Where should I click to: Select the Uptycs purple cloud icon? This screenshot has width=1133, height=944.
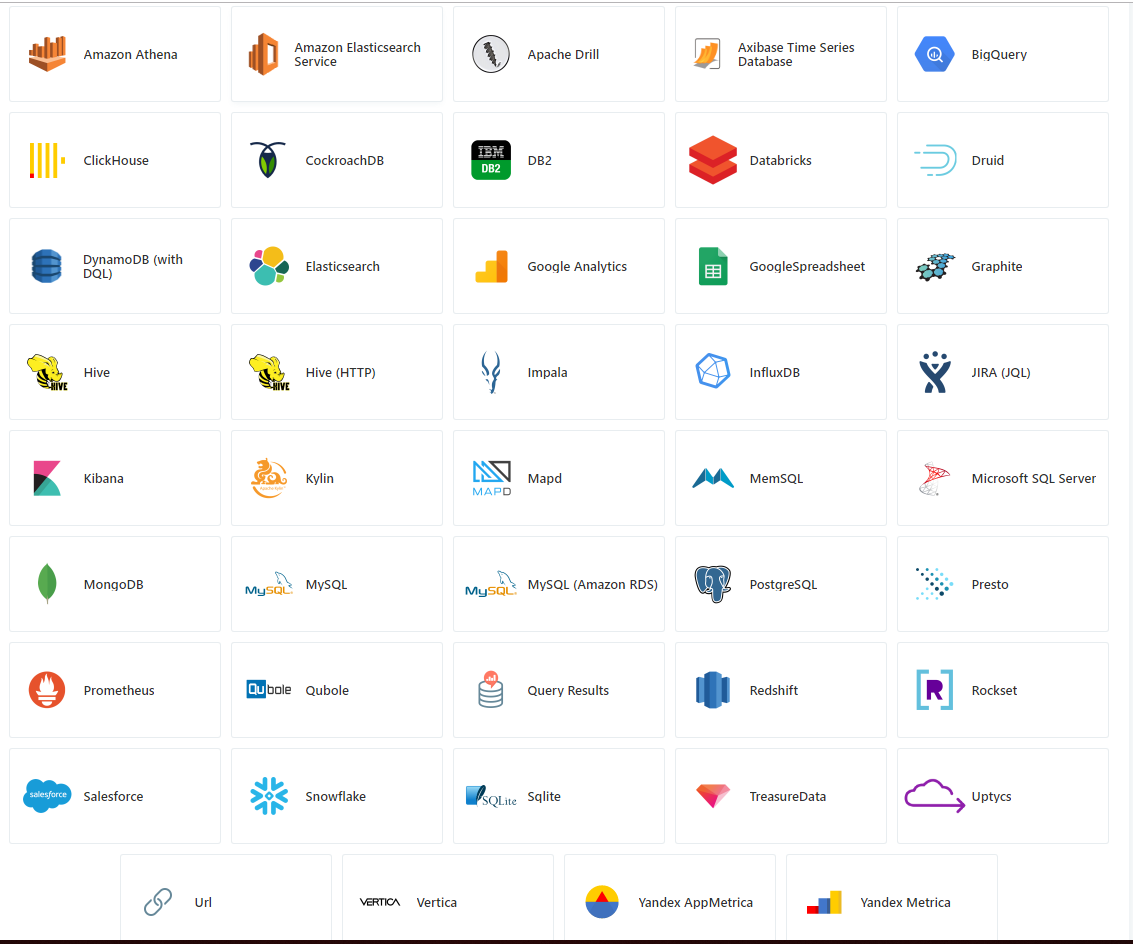point(934,796)
